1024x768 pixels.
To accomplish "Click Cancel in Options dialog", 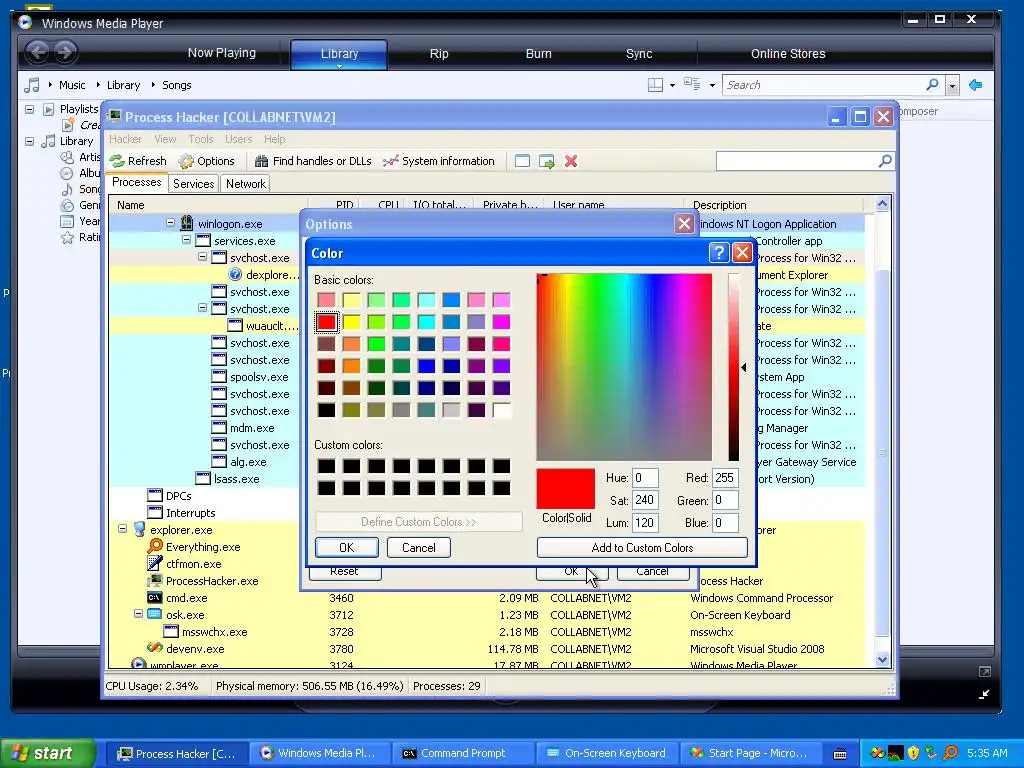I will pyautogui.click(x=652, y=571).
